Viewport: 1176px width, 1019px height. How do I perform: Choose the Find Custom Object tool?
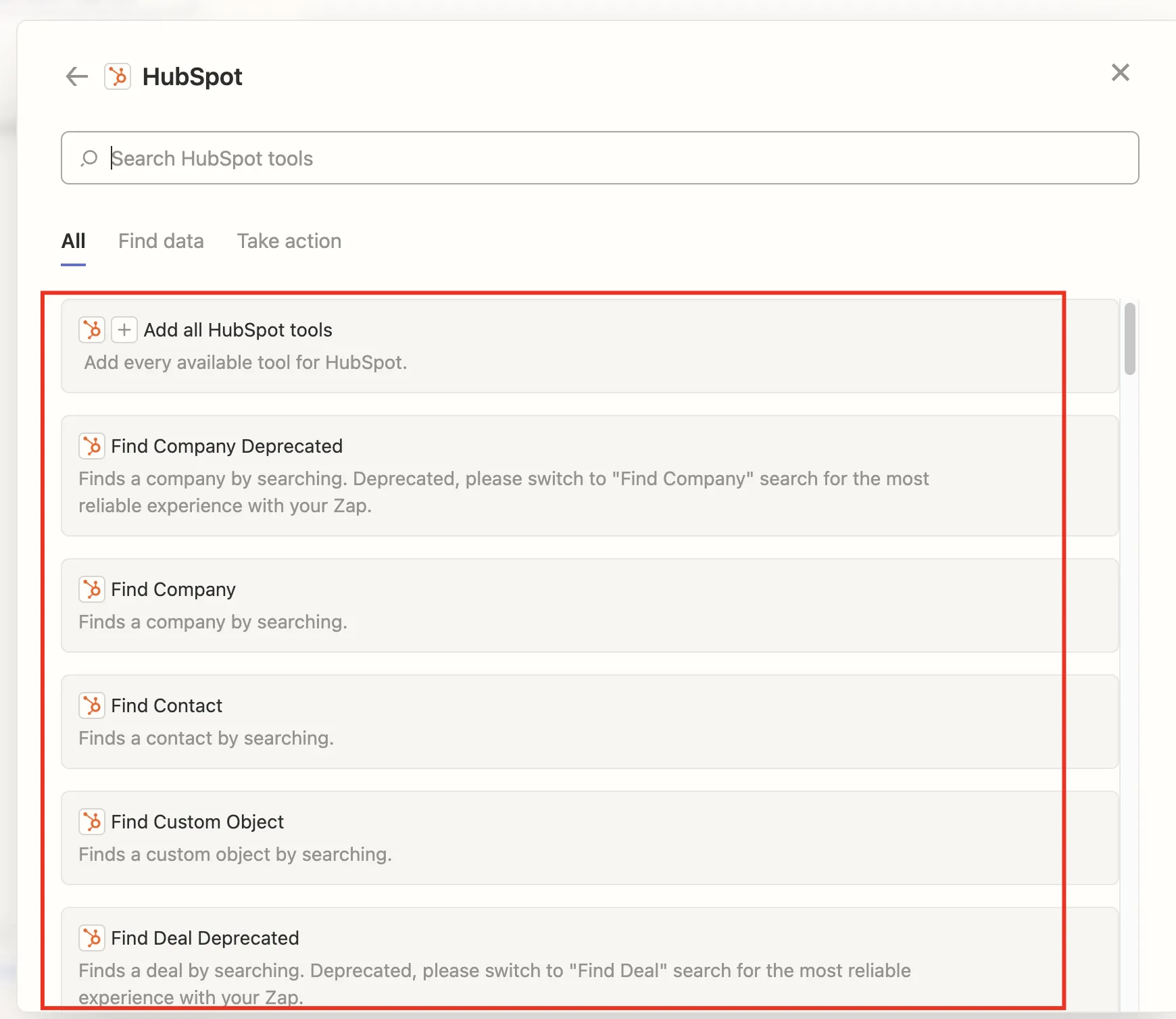click(x=590, y=838)
